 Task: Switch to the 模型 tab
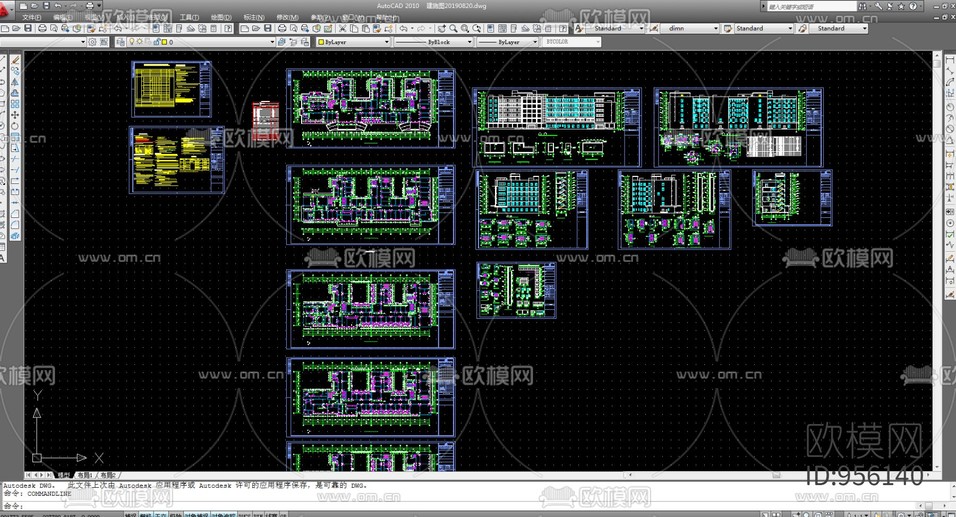[63, 475]
